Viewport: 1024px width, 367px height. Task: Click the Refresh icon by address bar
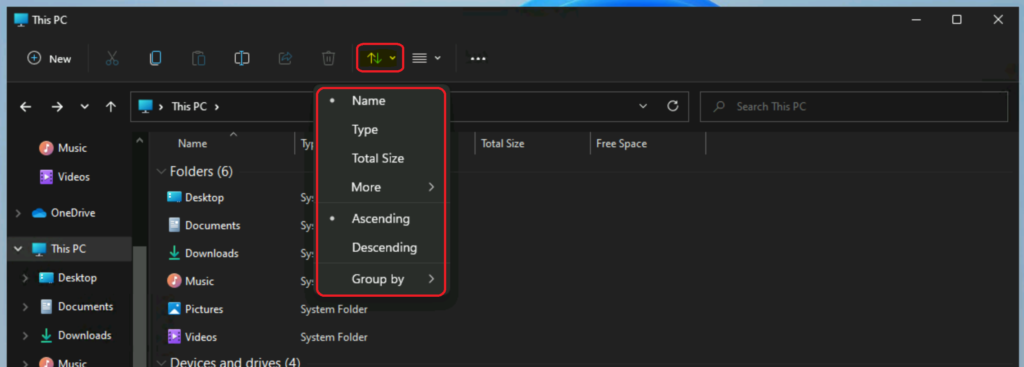coord(673,106)
